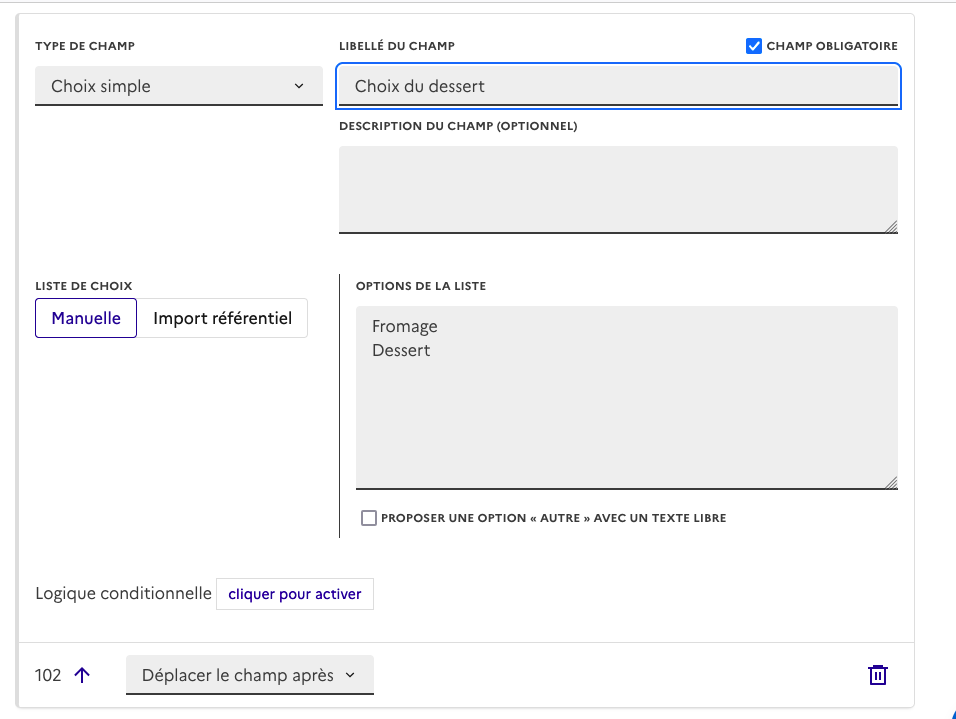The height and width of the screenshot is (719, 956).
Task: Grab the description textarea resize handle
Action: [890, 226]
